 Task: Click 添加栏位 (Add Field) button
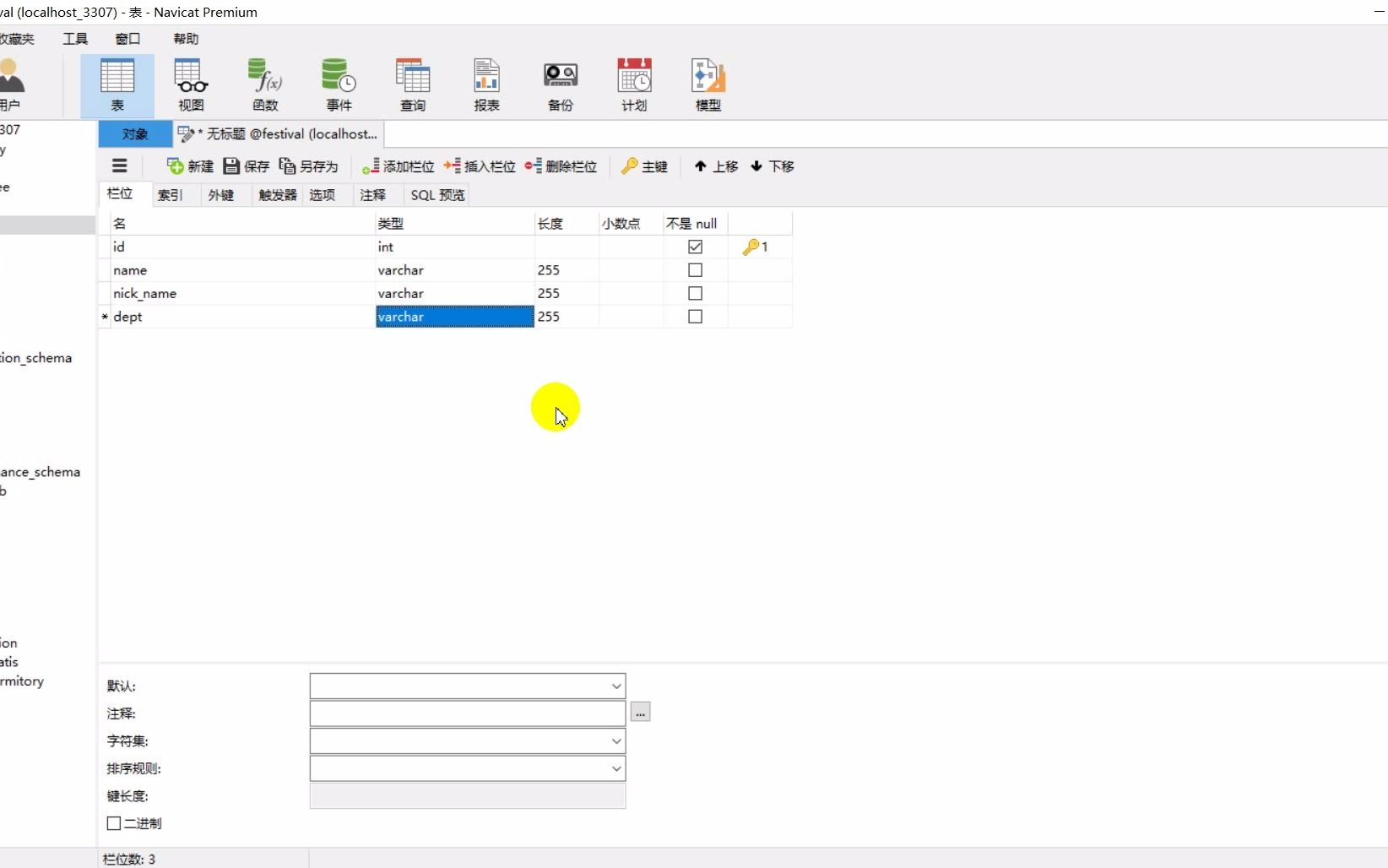[x=398, y=166]
